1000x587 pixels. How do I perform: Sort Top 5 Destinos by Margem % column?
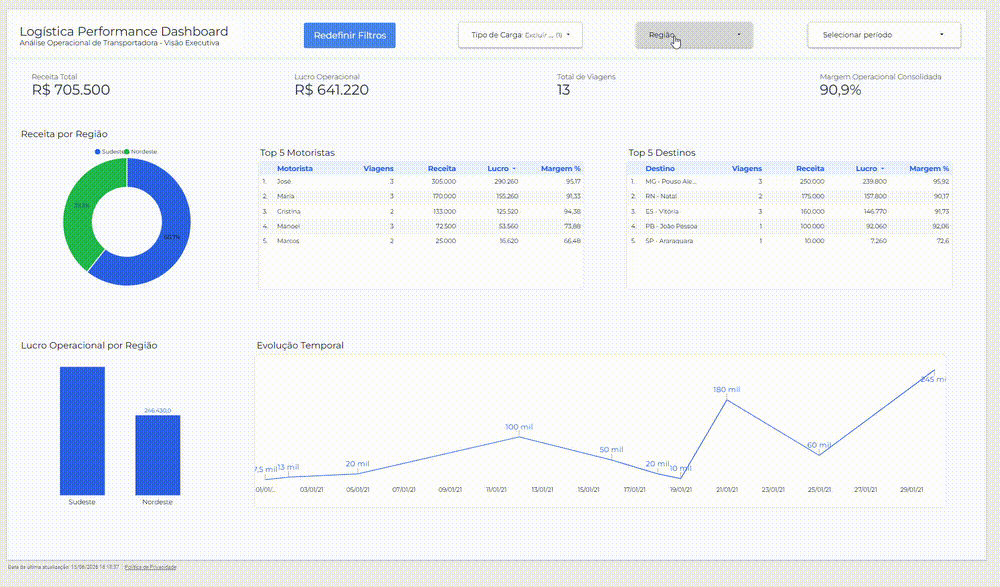pos(929,168)
